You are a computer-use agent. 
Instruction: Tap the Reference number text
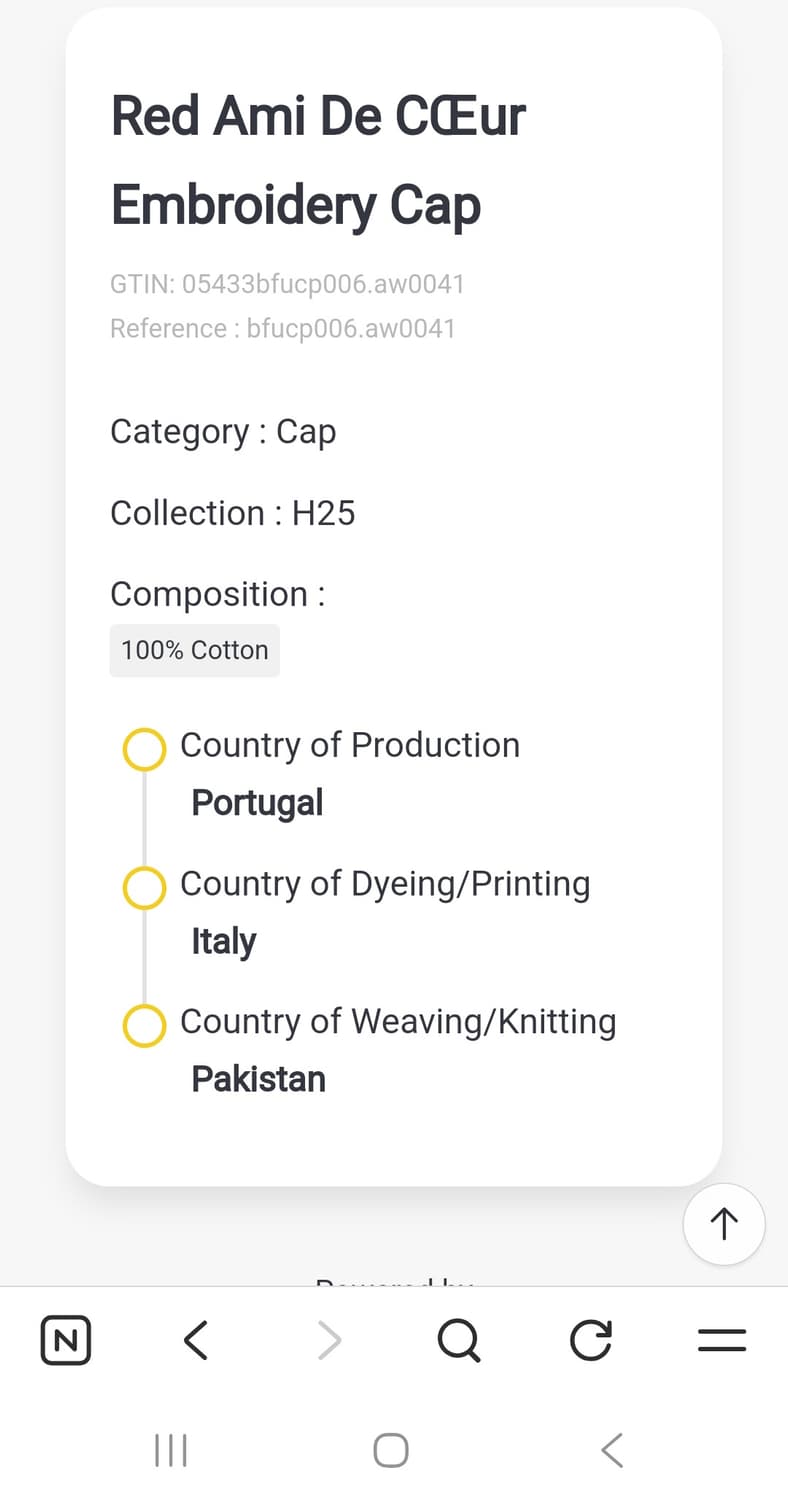coord(283,328)
